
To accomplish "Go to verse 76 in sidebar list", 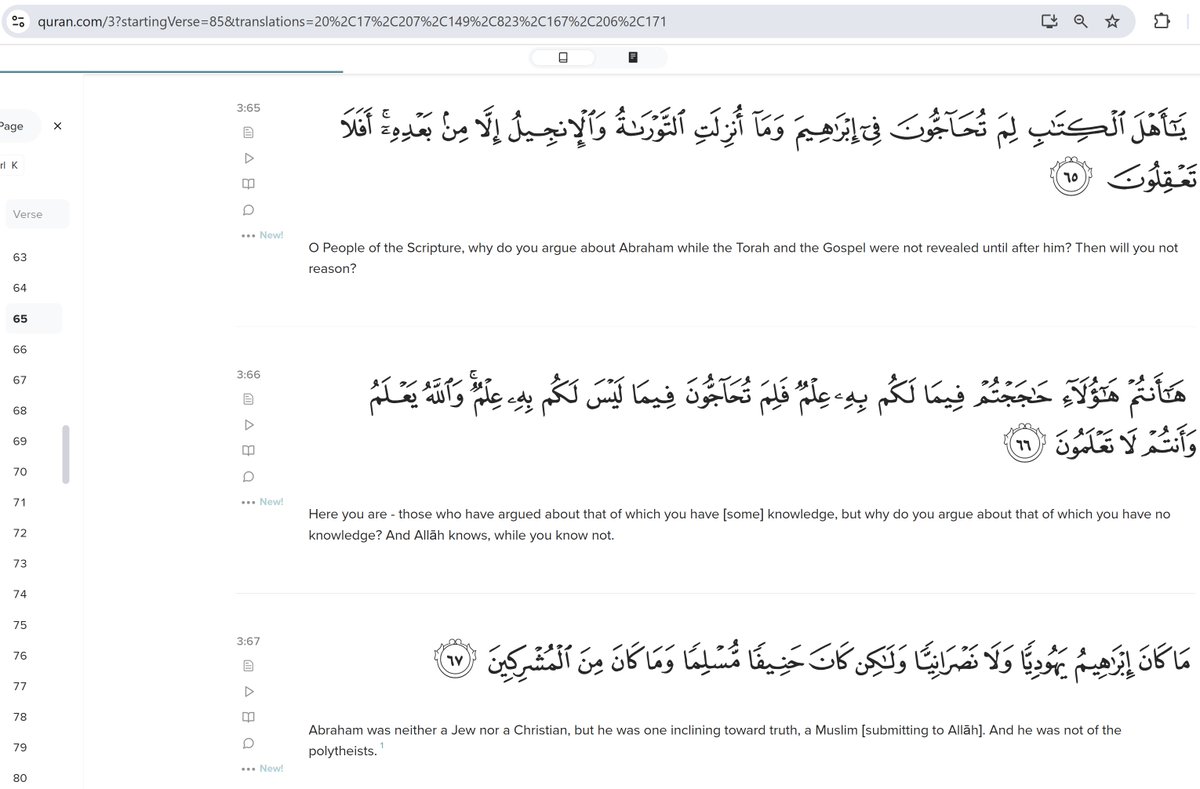I will [x=21, y=656].
